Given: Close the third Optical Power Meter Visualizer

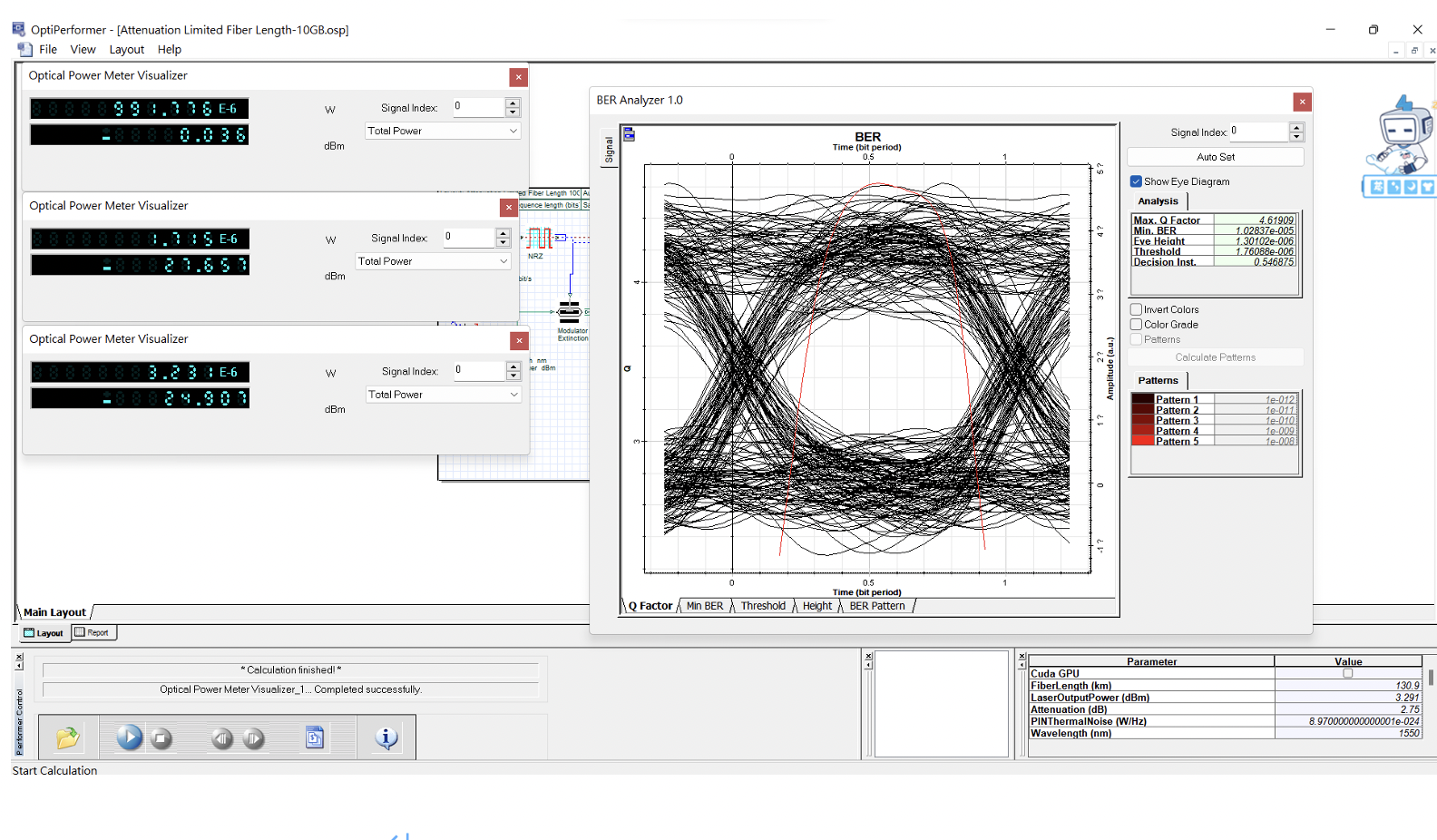Looking at the screenshot, I should coord(519,340).
